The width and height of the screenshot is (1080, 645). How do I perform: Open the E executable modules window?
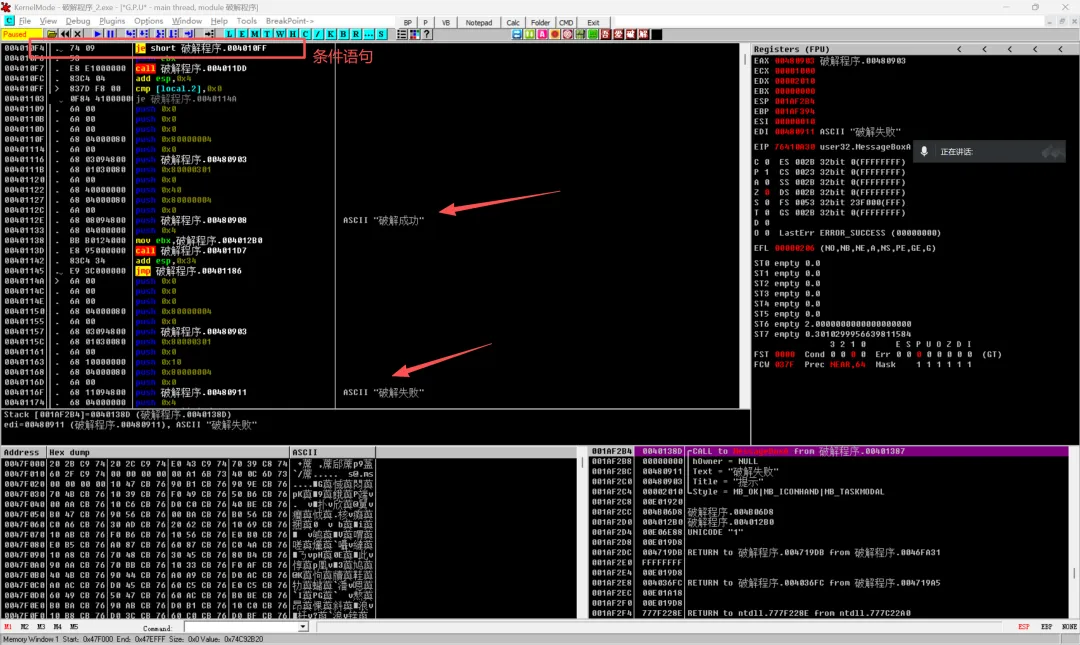tap(242, 34)
